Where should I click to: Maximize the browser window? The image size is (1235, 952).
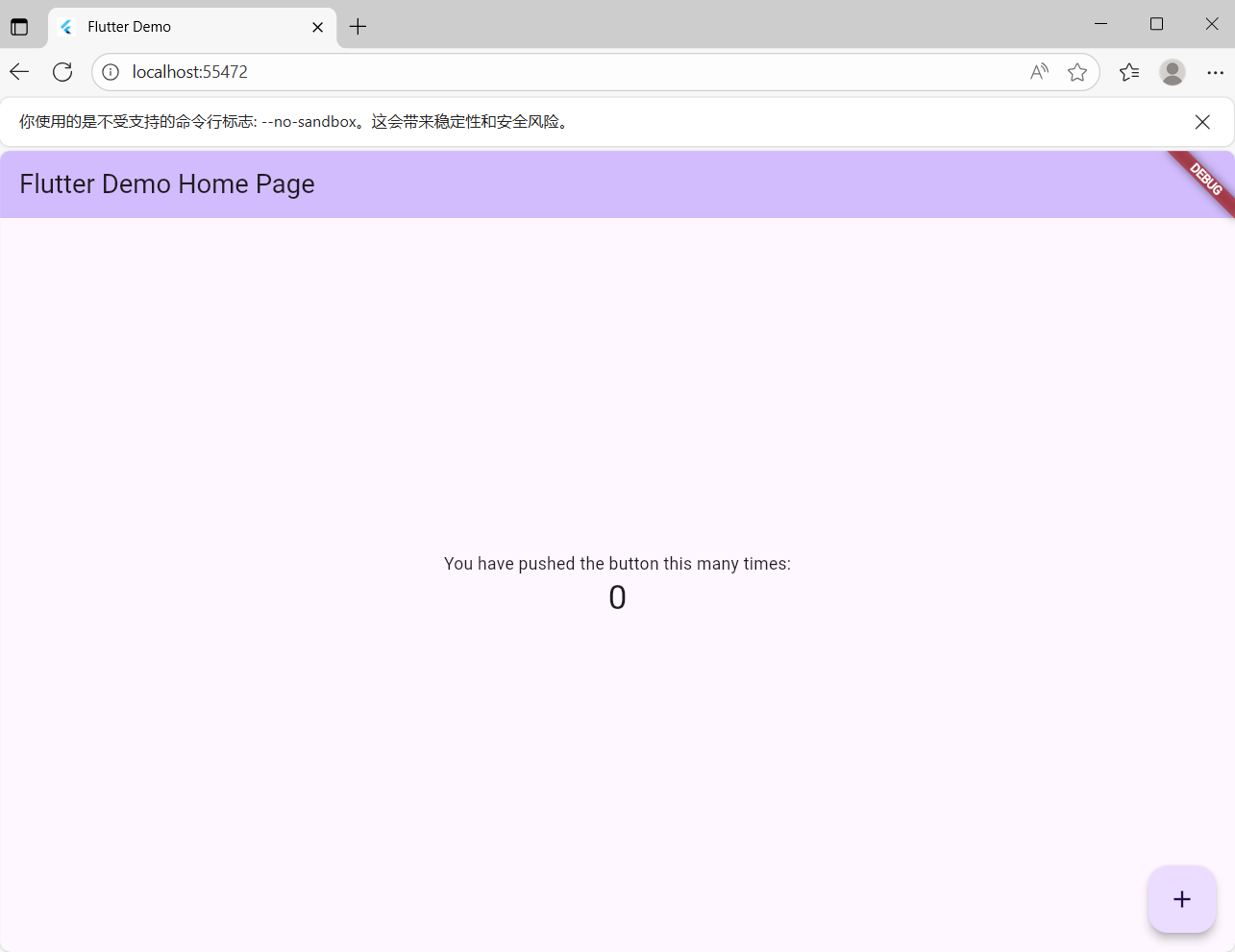click(x=1157, y=24)
